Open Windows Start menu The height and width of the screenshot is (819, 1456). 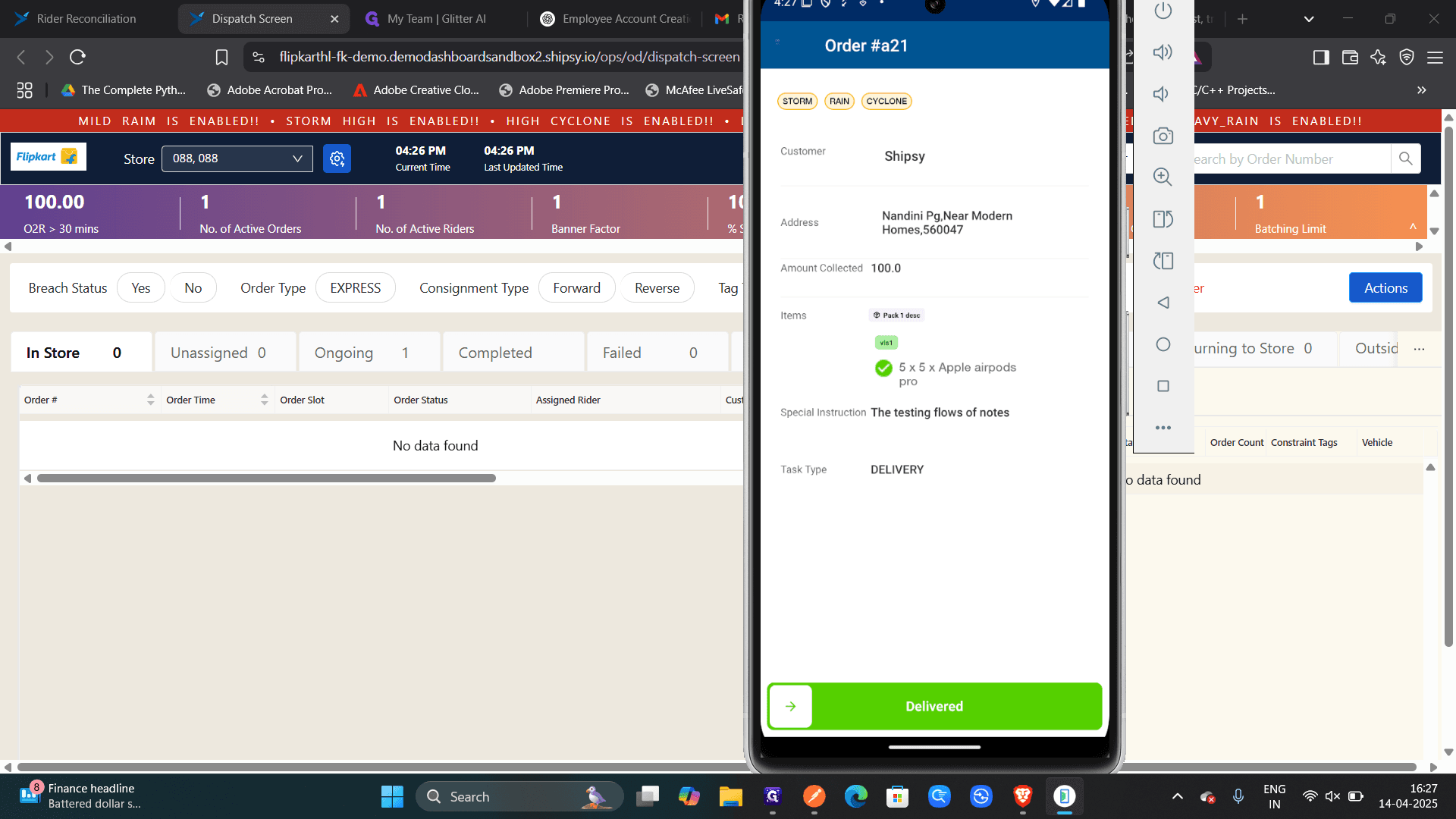point(392,796)
